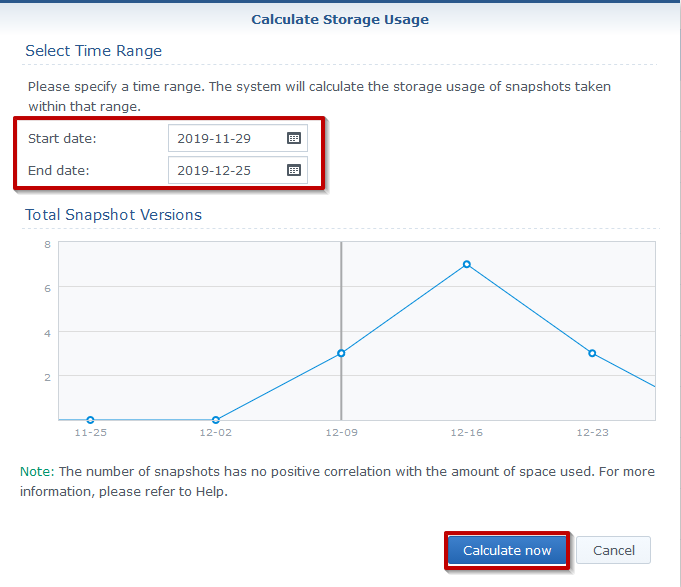Click the Total Snapshot Versions heading
This screenshot has height=587, width=681.
pyautogui.click(x=113, y=215)
